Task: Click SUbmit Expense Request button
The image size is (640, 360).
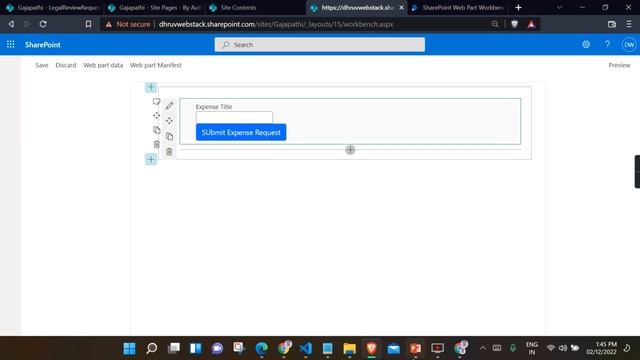Action: [x=241, y=132]
